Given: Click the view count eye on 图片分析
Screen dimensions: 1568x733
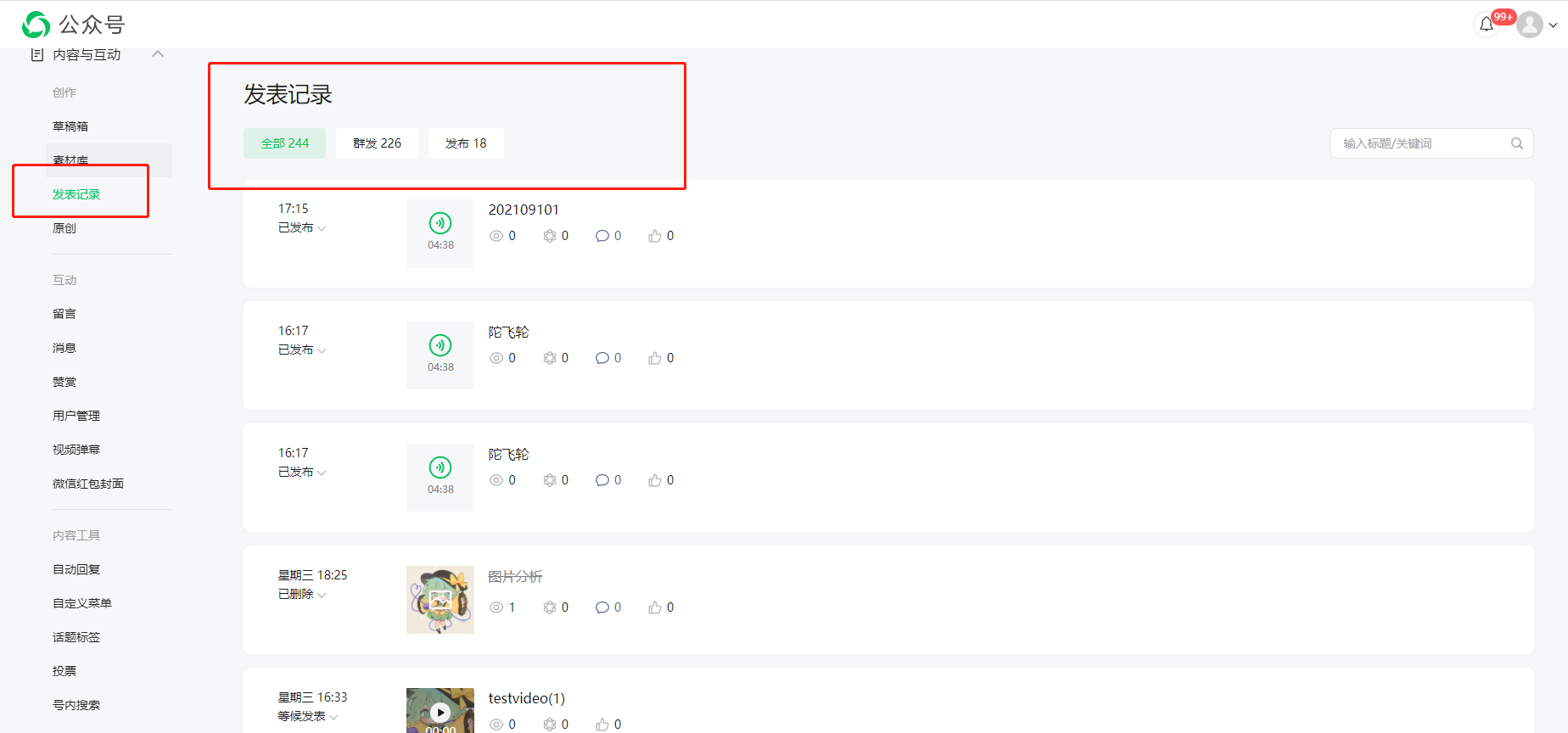Looking at the screenshot, I should tap(496, 607).
